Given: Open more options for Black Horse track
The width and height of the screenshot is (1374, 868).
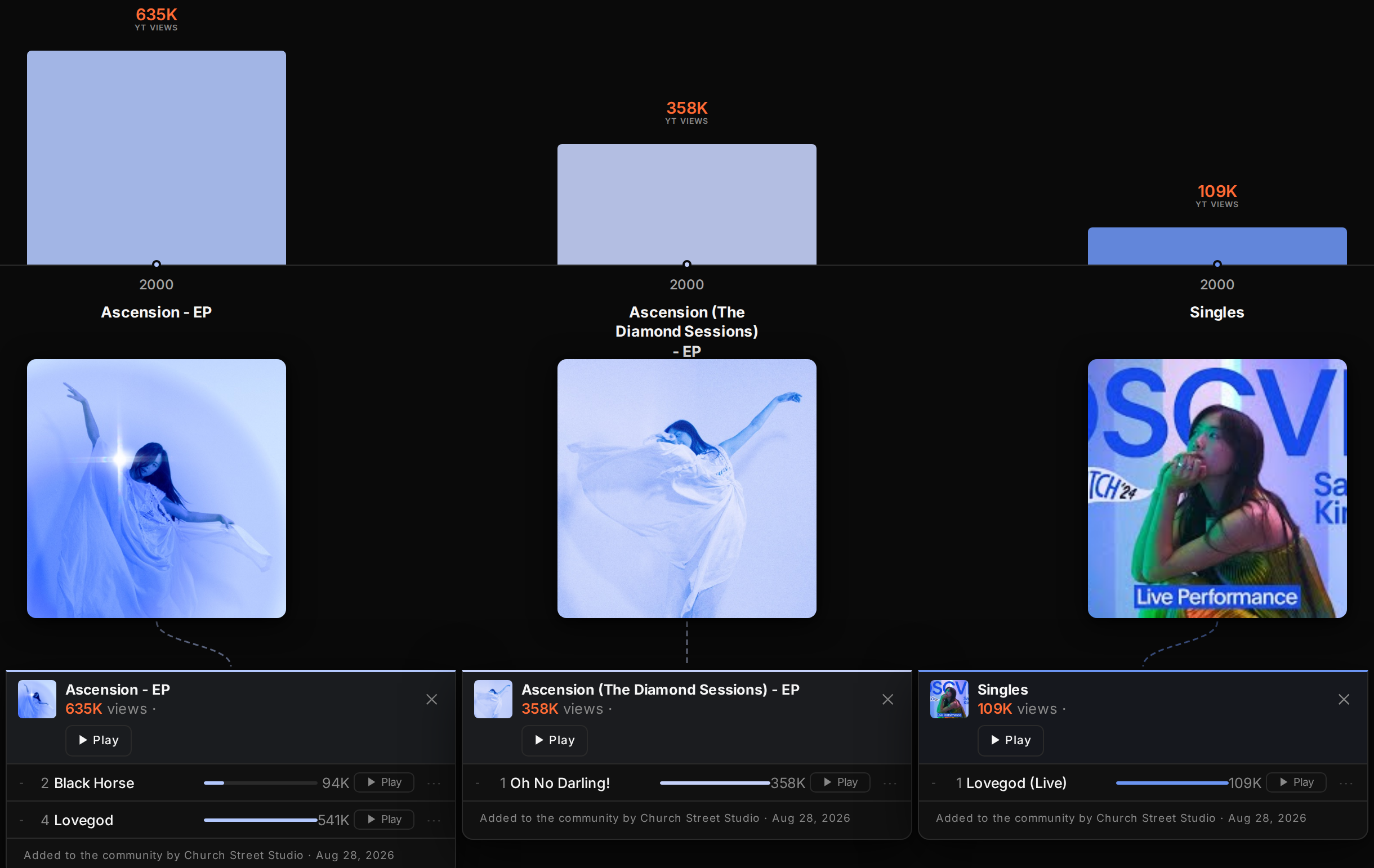Looking at the screenshot, I should [434, 783].
